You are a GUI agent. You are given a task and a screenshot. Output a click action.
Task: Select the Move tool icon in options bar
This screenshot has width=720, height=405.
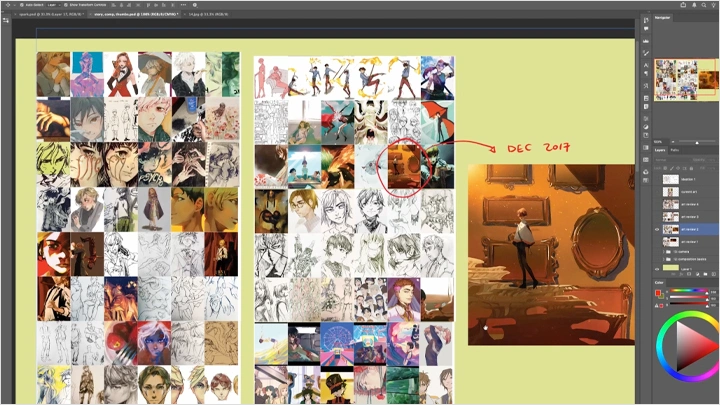pos(7,5)
